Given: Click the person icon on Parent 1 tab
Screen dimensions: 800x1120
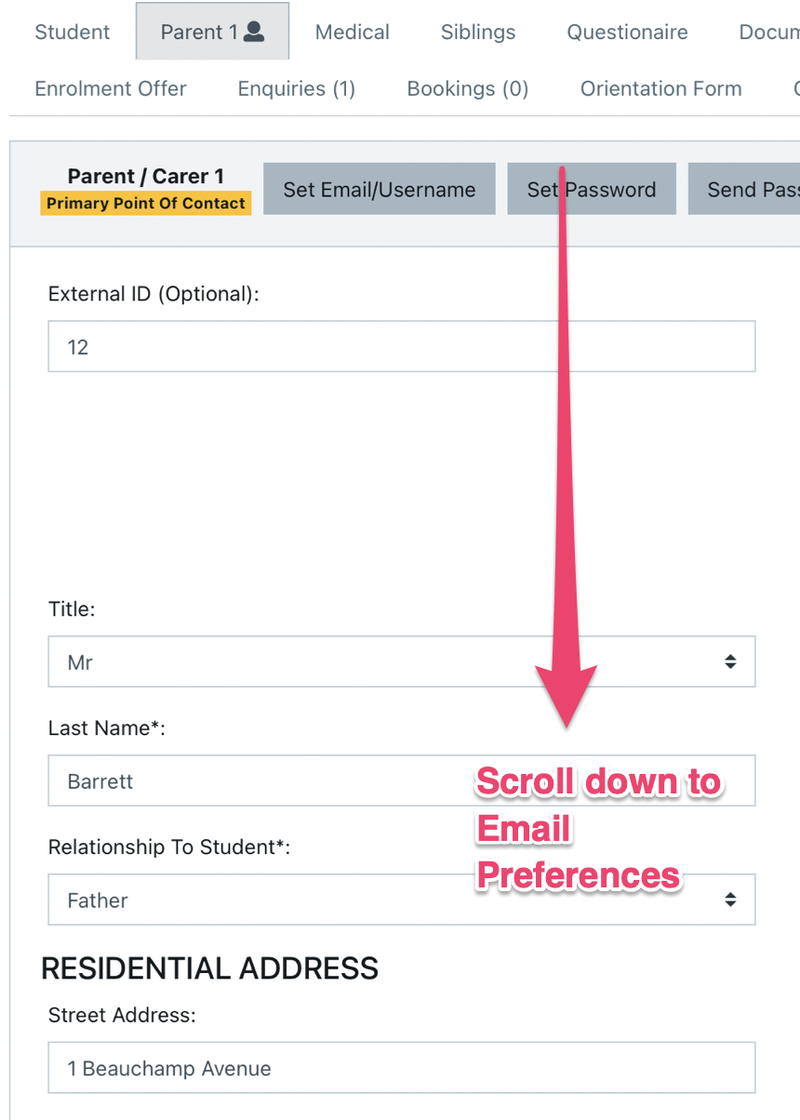Looking at the screenshot, I should (254, 32).
